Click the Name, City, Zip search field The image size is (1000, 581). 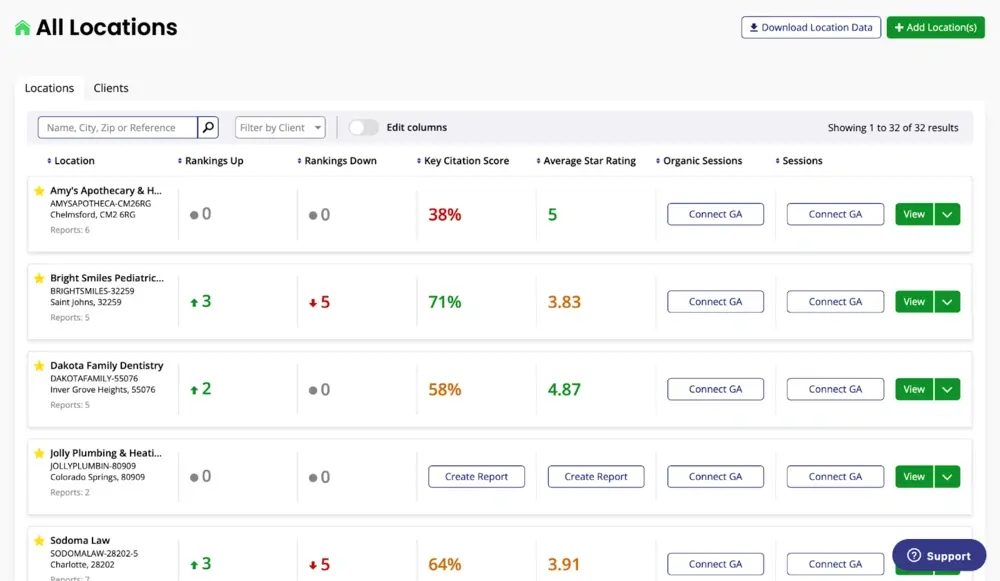click(115, 127)
